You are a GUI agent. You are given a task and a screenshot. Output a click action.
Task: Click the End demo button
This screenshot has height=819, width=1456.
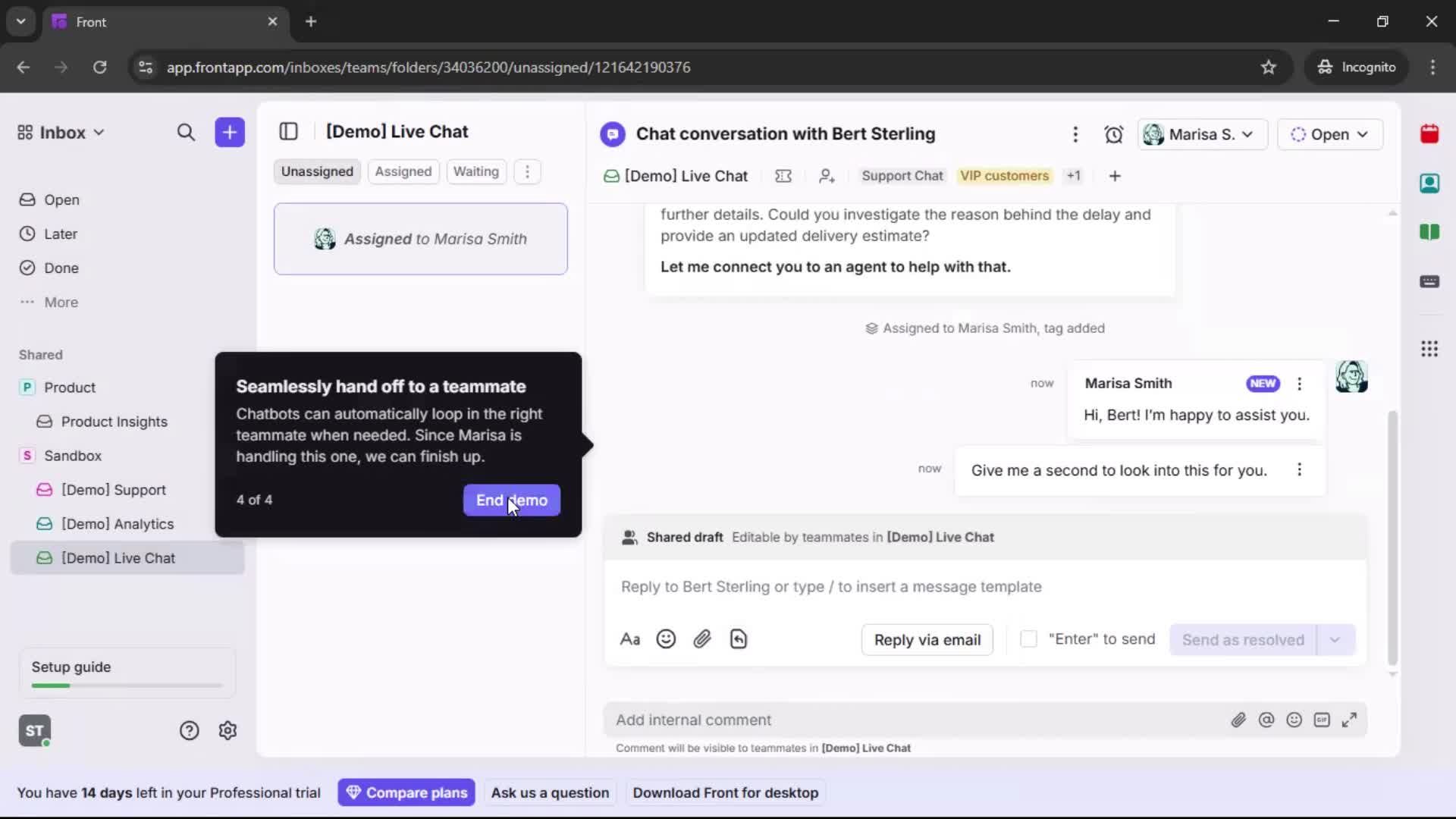[511, 500]
